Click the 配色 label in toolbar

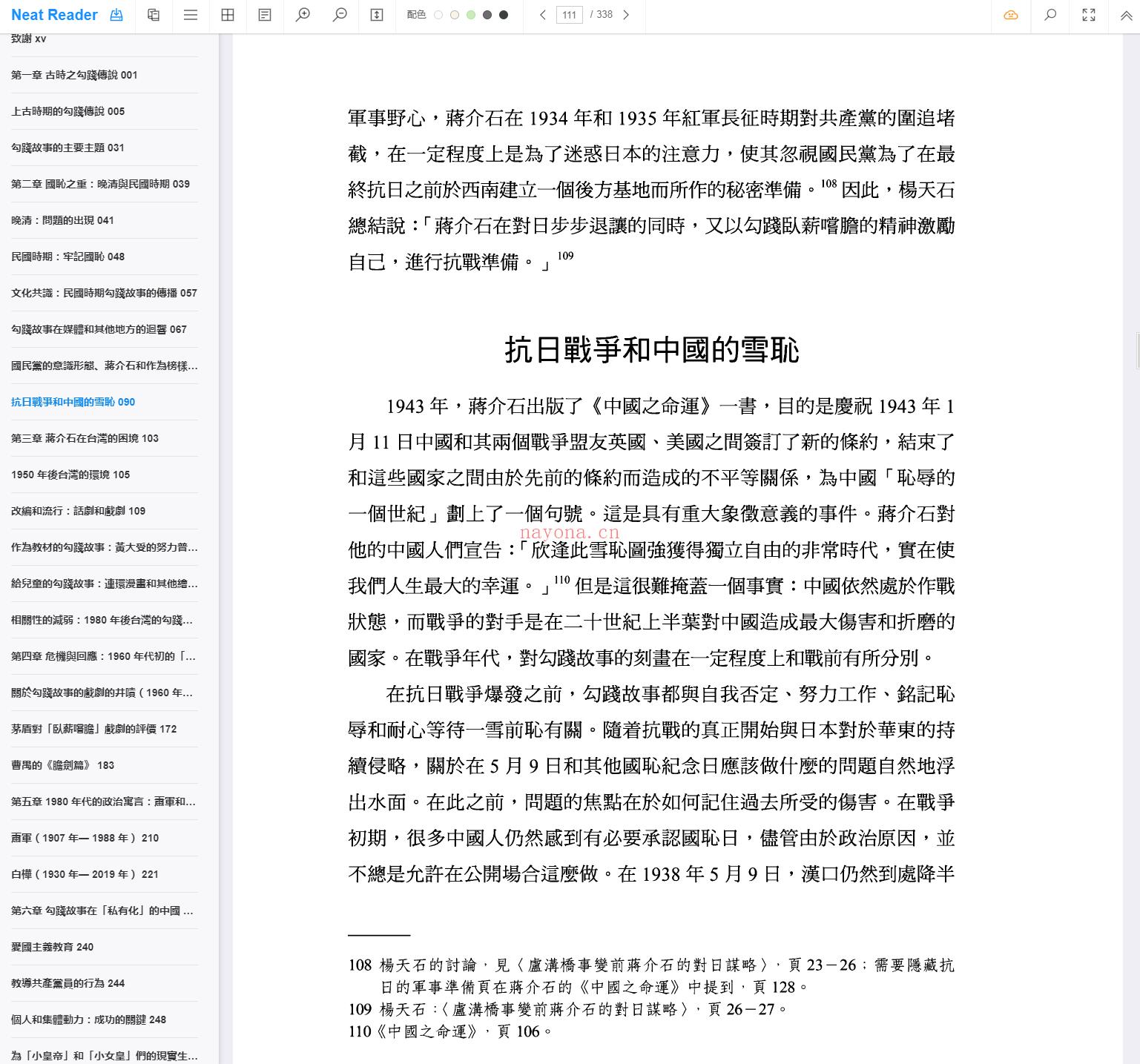pos(416,15)
